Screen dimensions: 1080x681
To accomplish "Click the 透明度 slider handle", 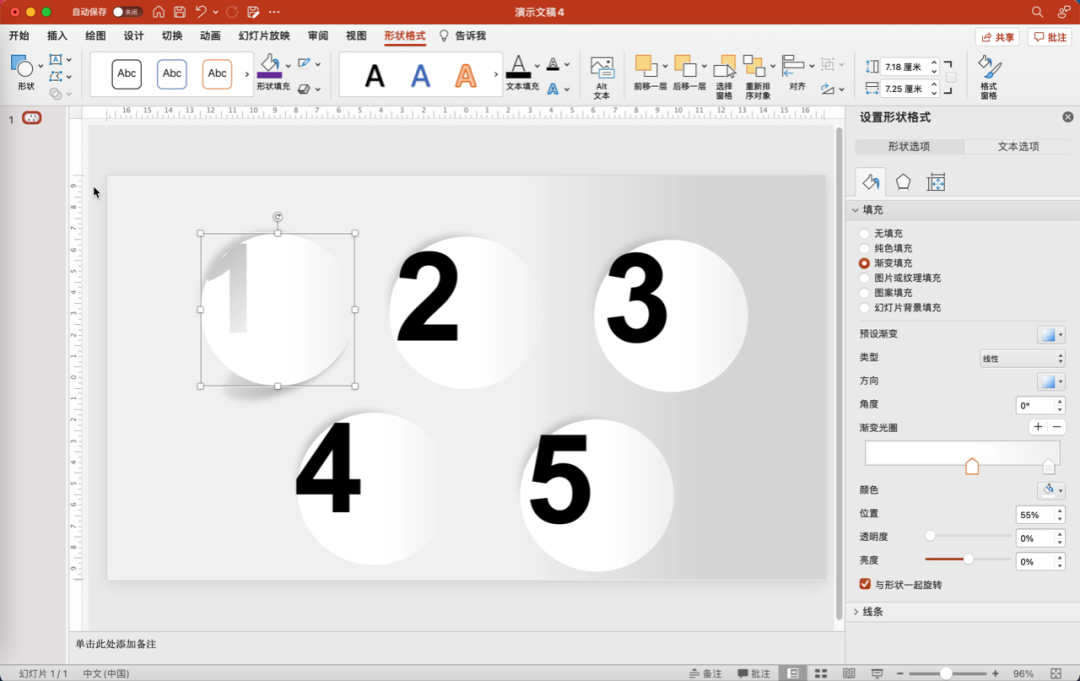I will [930, 536].
